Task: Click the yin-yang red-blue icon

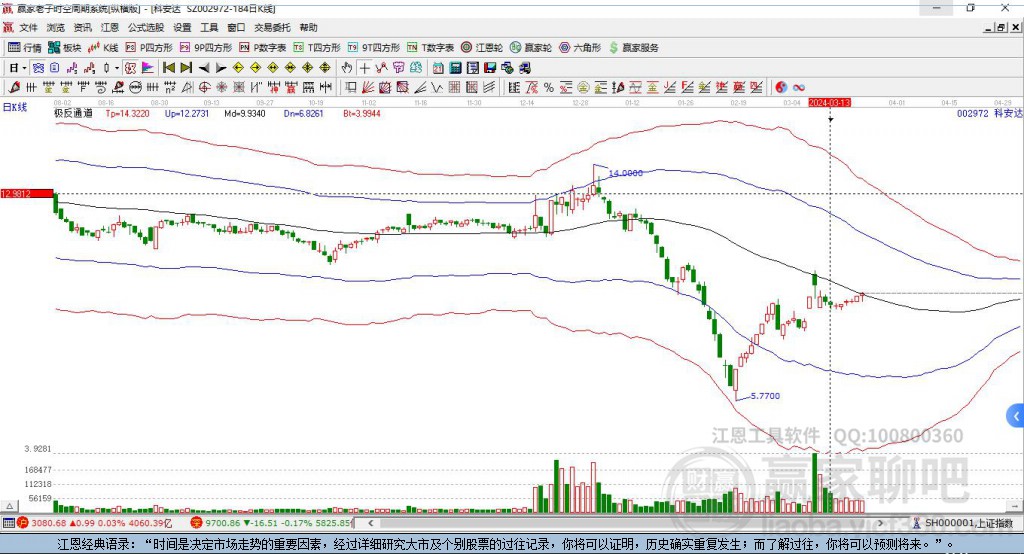Action: click(x=780, y=88)
